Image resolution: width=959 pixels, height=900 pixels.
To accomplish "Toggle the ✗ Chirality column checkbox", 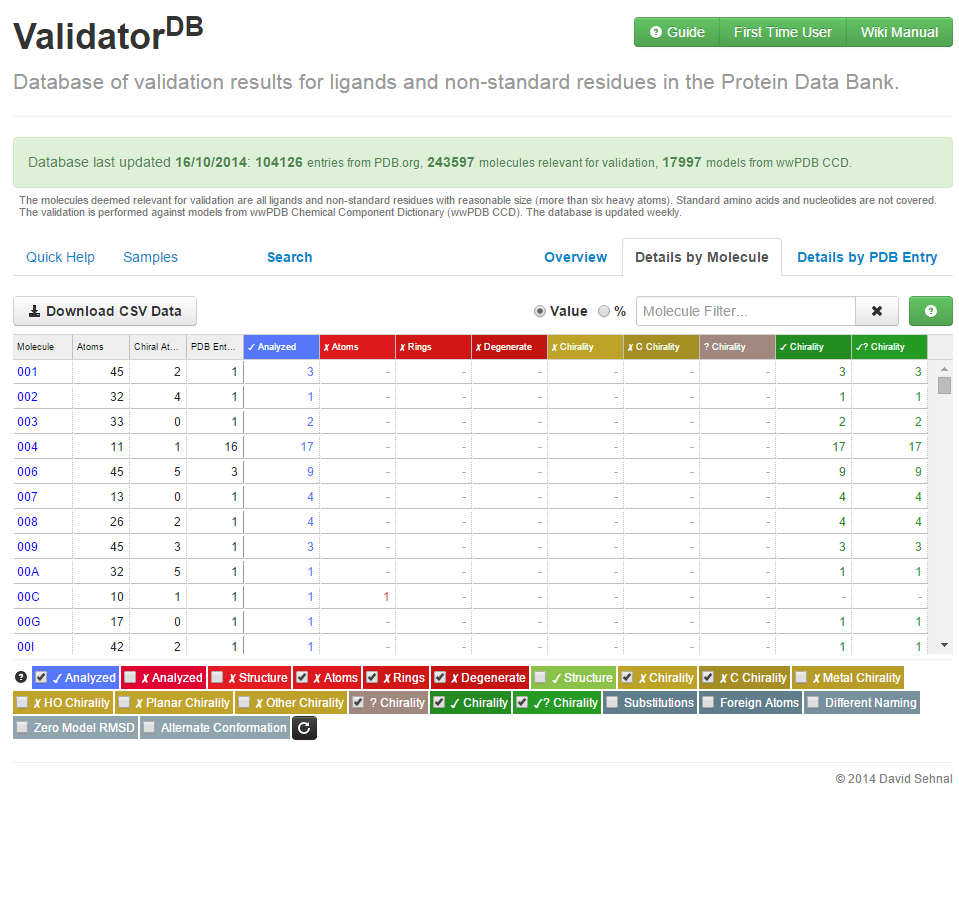I will pos(627,677).
